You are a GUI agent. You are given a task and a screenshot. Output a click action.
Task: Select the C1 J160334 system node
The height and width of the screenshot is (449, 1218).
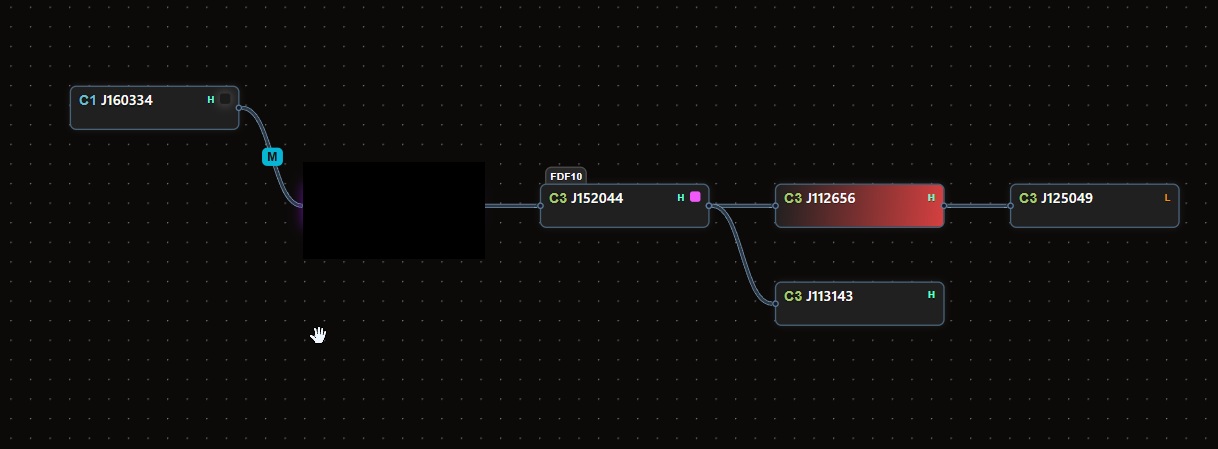pos(155,107)
